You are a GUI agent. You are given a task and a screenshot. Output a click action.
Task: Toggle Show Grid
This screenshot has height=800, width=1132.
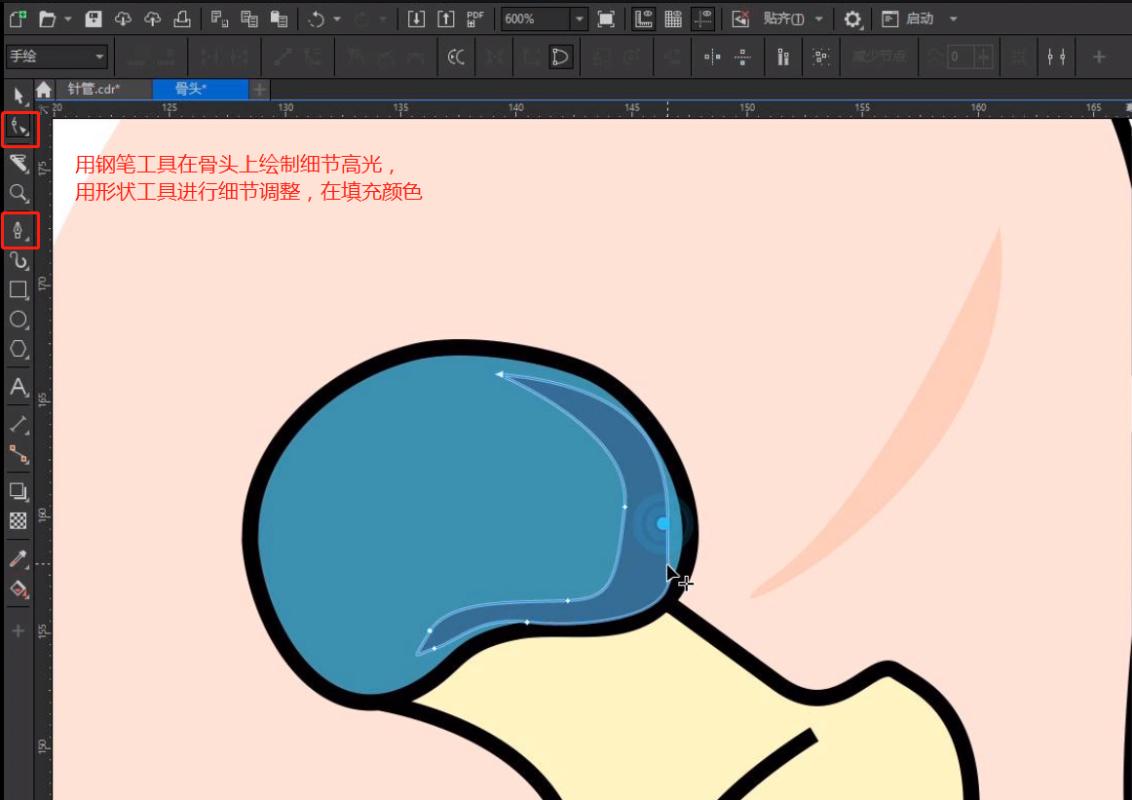coord(673,19)
